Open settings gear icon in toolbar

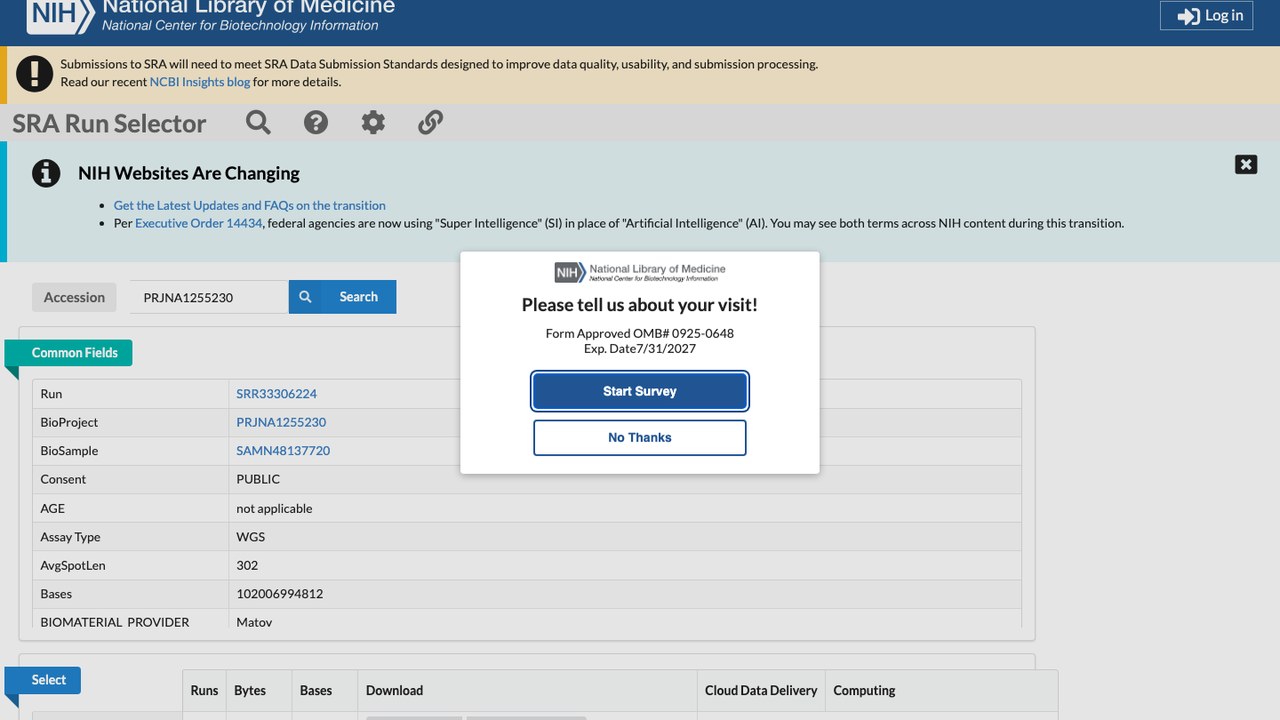373,123
